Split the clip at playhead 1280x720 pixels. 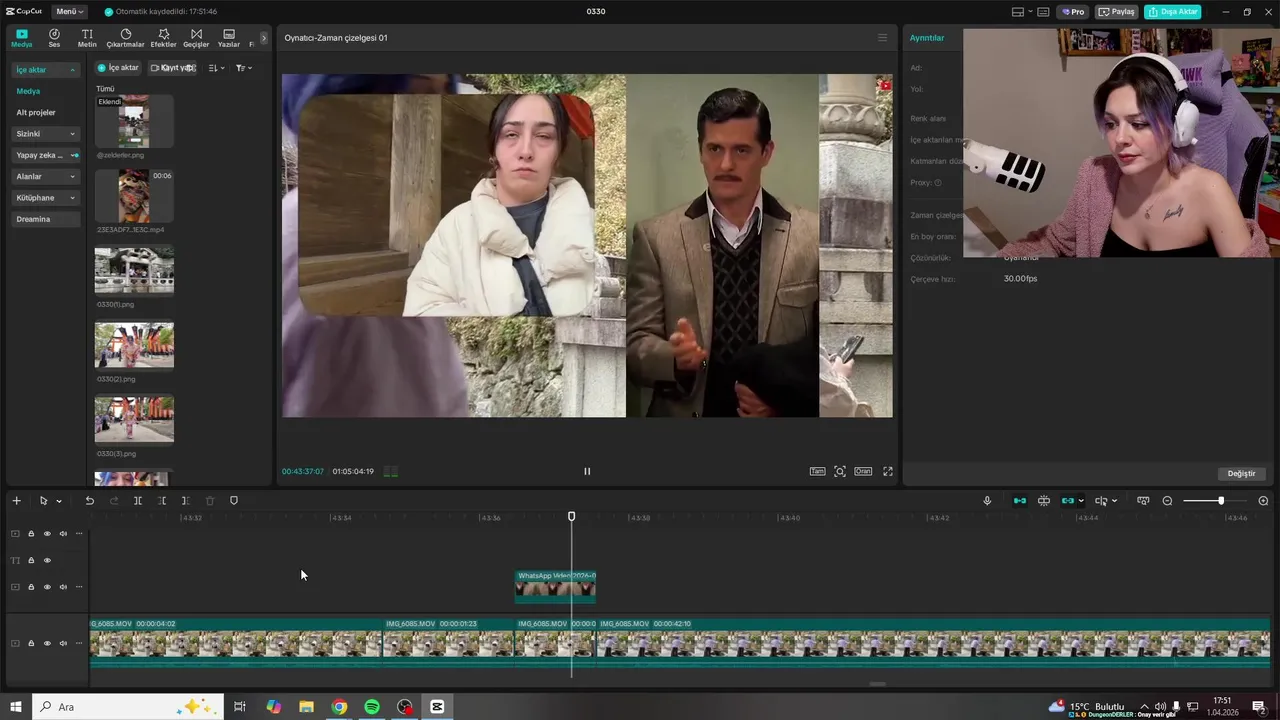pos(138,500)
